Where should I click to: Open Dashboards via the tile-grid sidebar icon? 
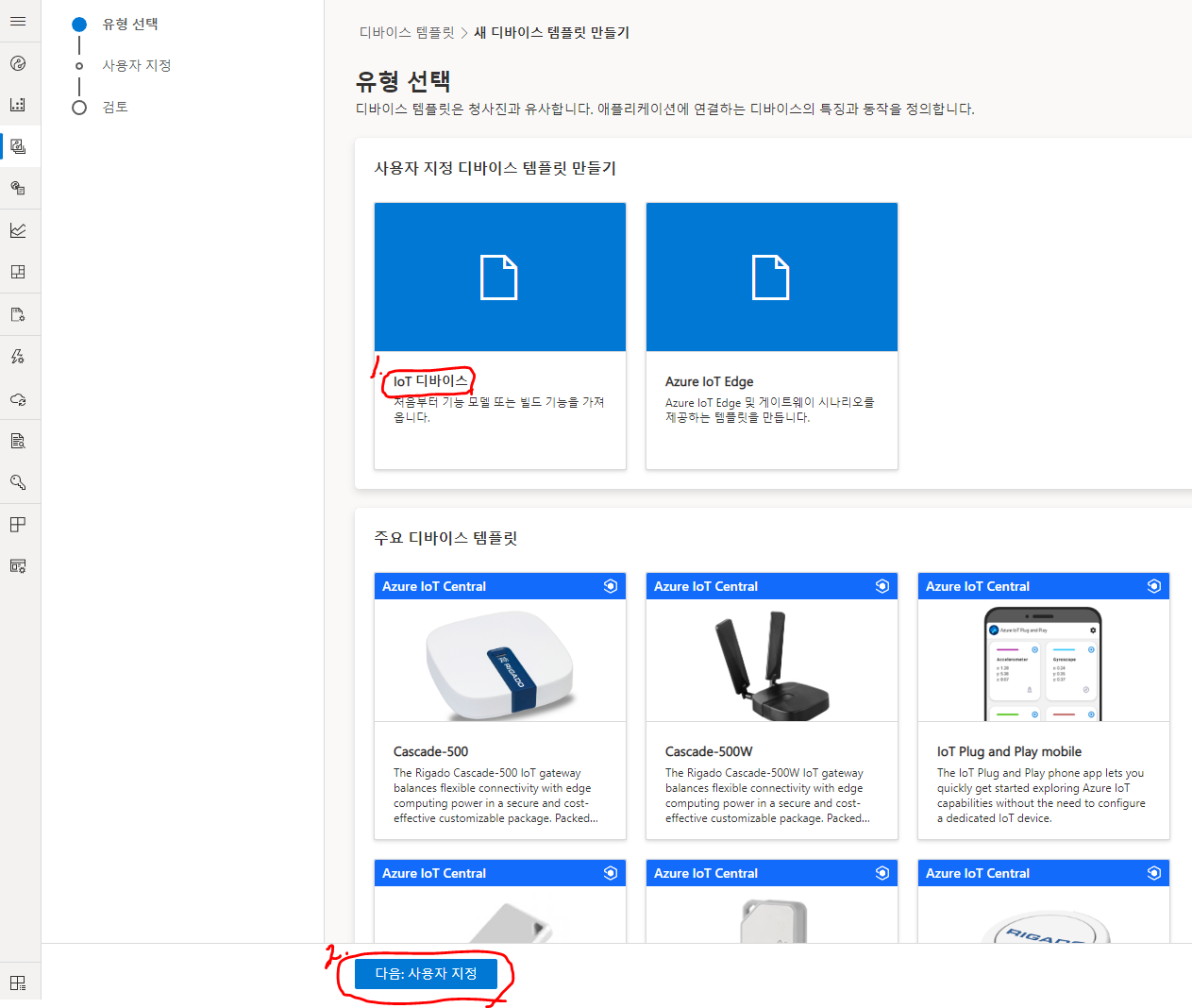pyautogui.click(x=18, y=272)
